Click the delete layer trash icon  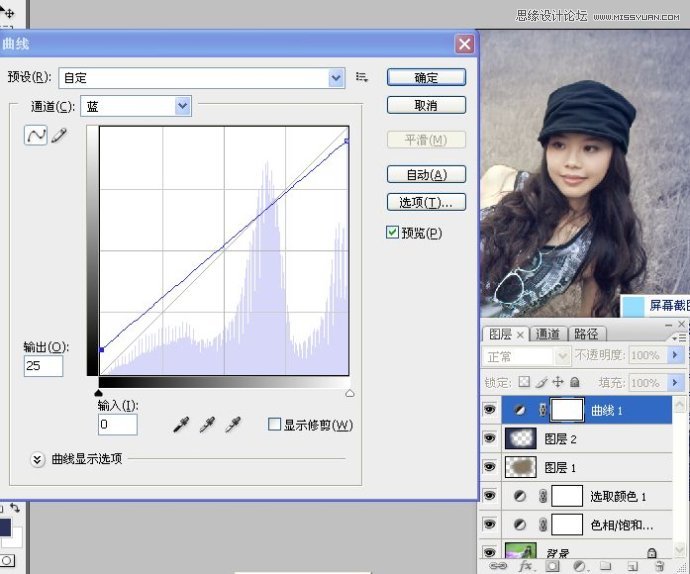coord(659,566)
